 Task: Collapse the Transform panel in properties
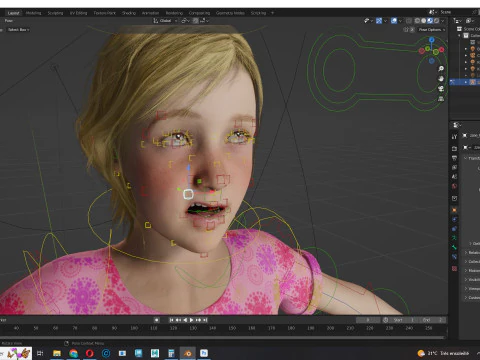coord(472,158)
